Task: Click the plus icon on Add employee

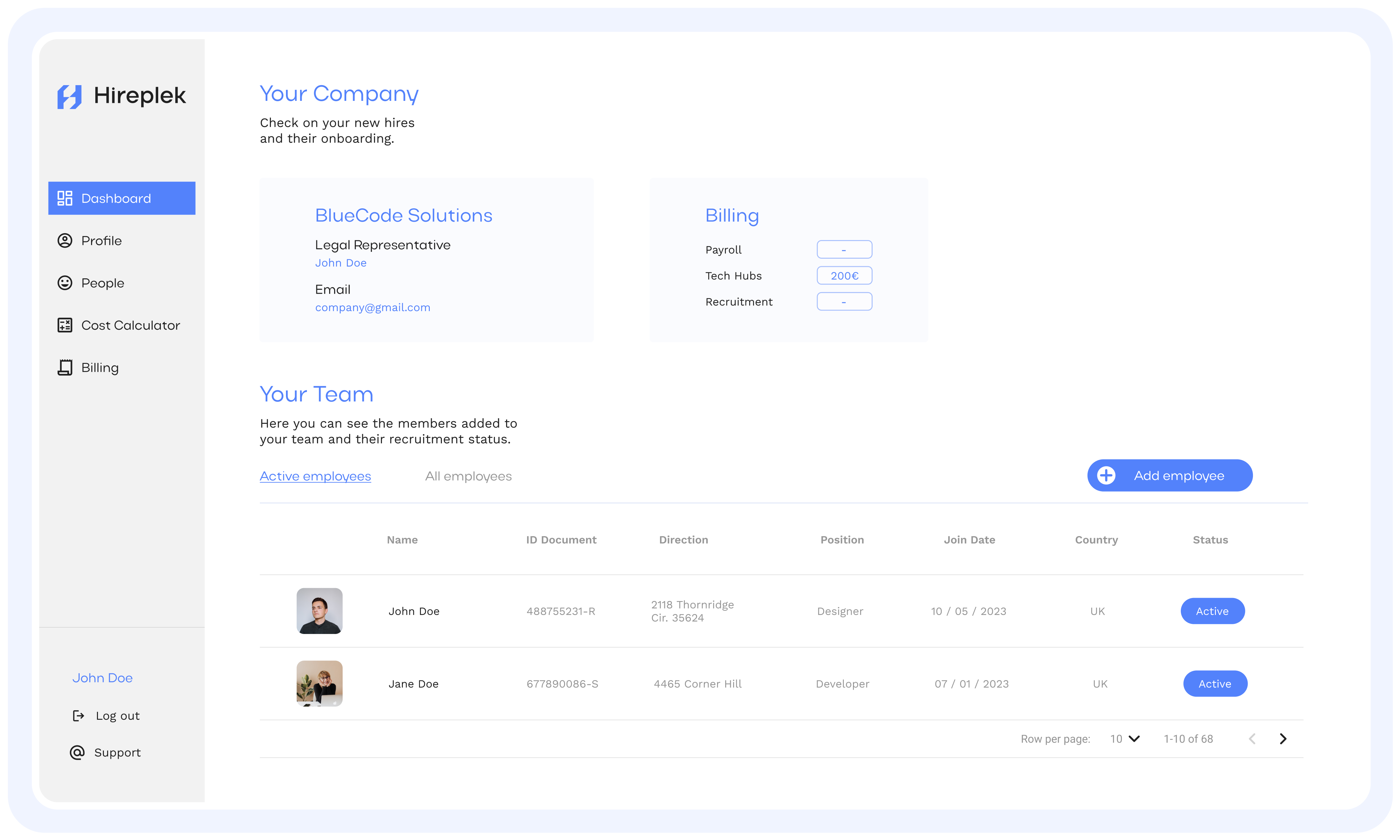Action: click(1106, 476)
